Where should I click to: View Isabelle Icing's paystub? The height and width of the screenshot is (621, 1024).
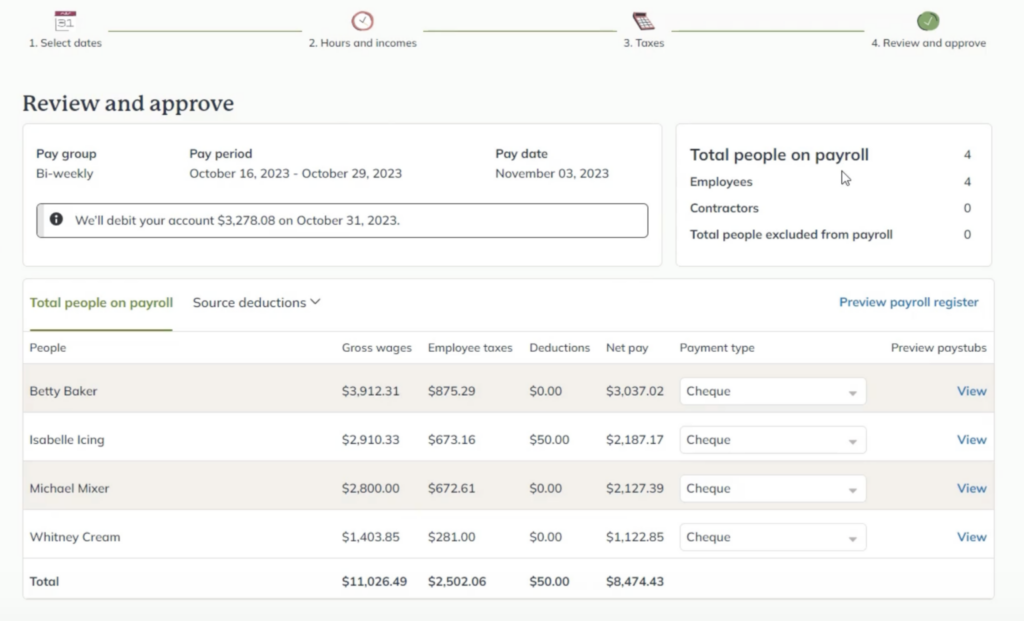coord(971,440)
